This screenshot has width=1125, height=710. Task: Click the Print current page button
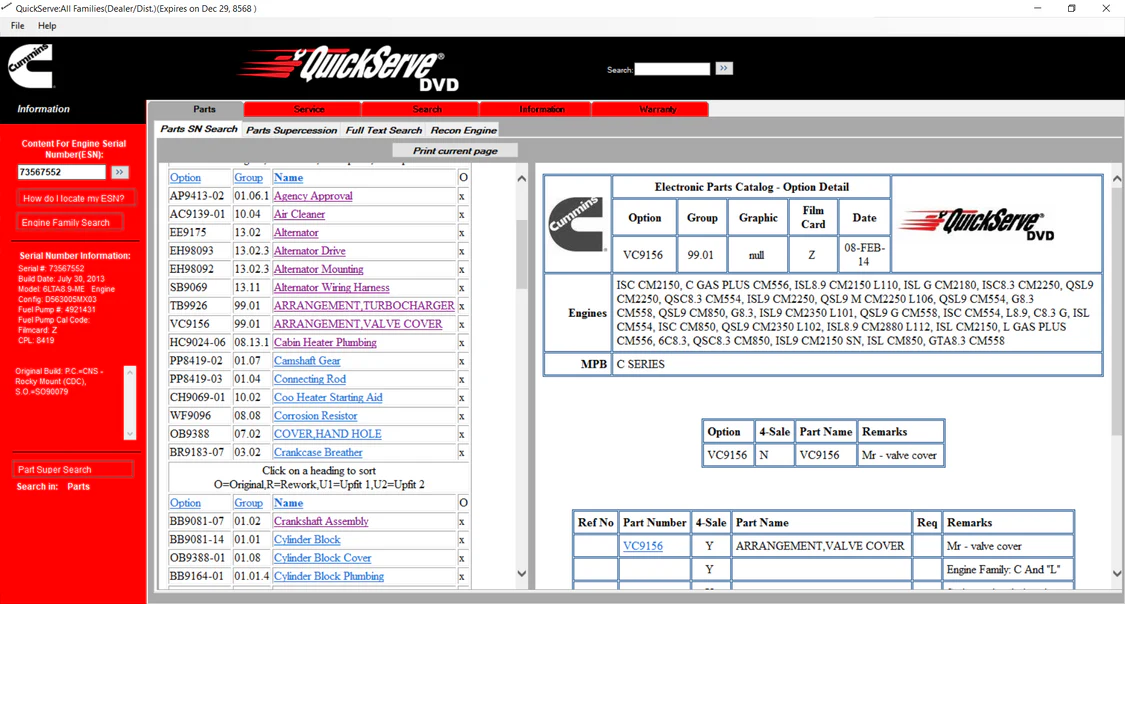point(455,150)
